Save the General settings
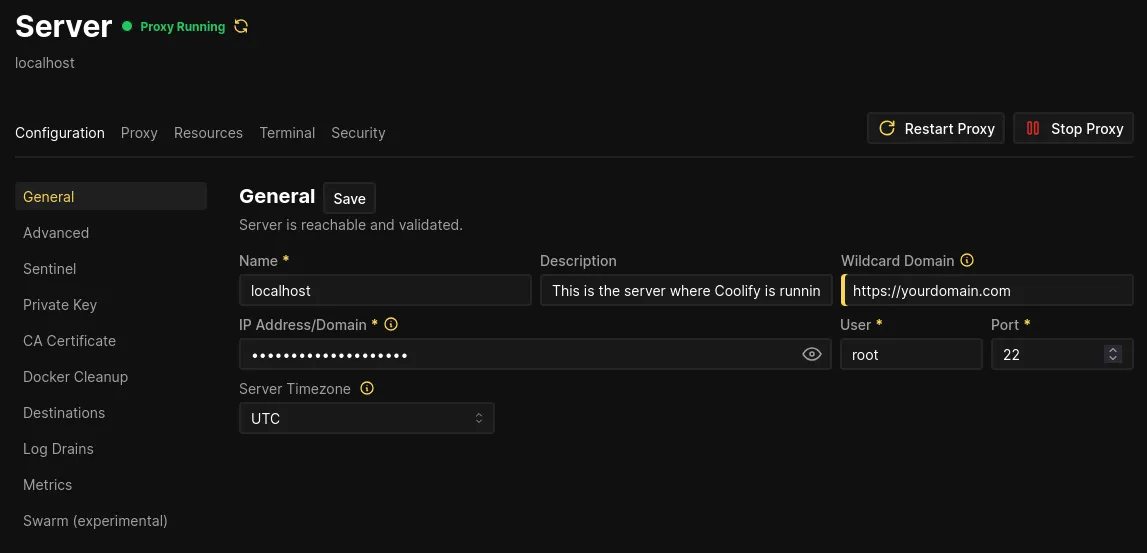 click(350, 199)
